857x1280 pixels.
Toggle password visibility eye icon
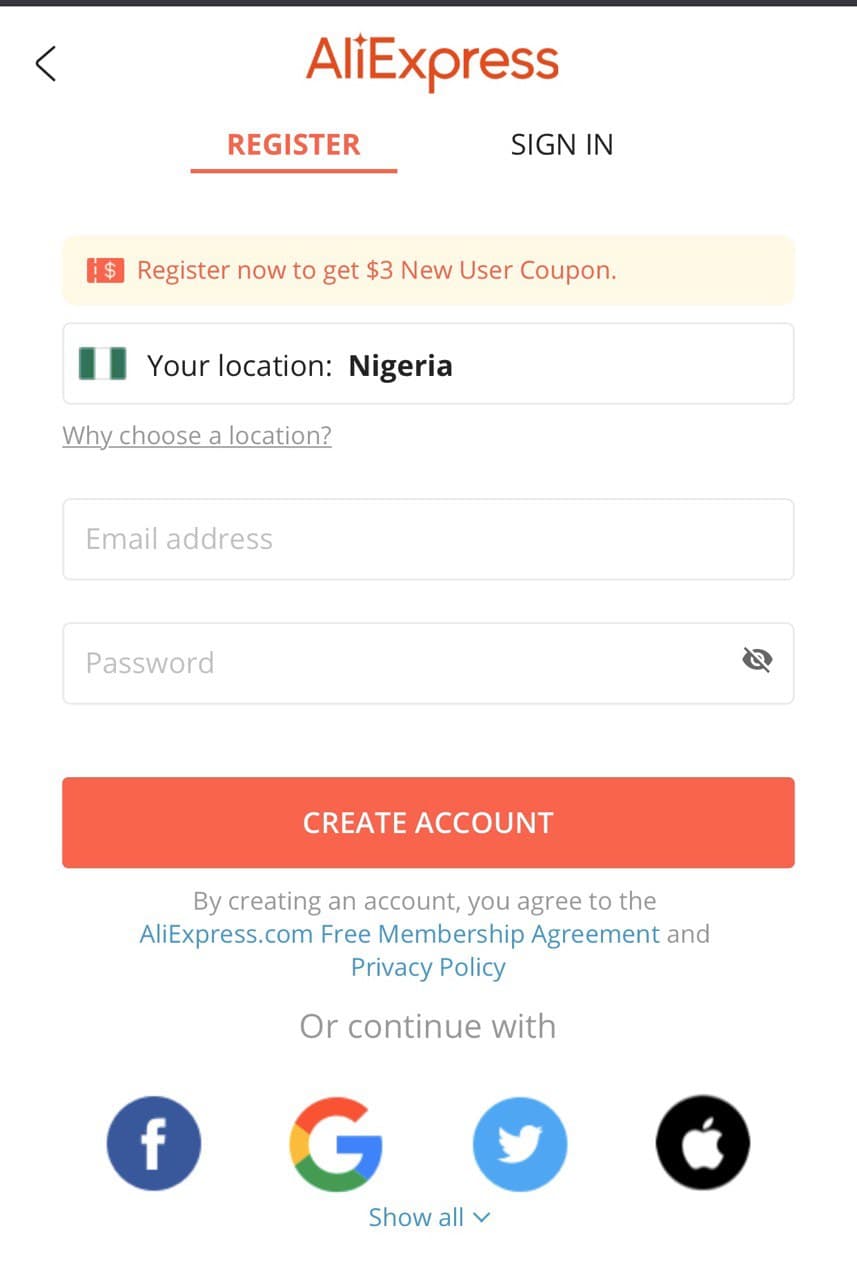[758, 659]
